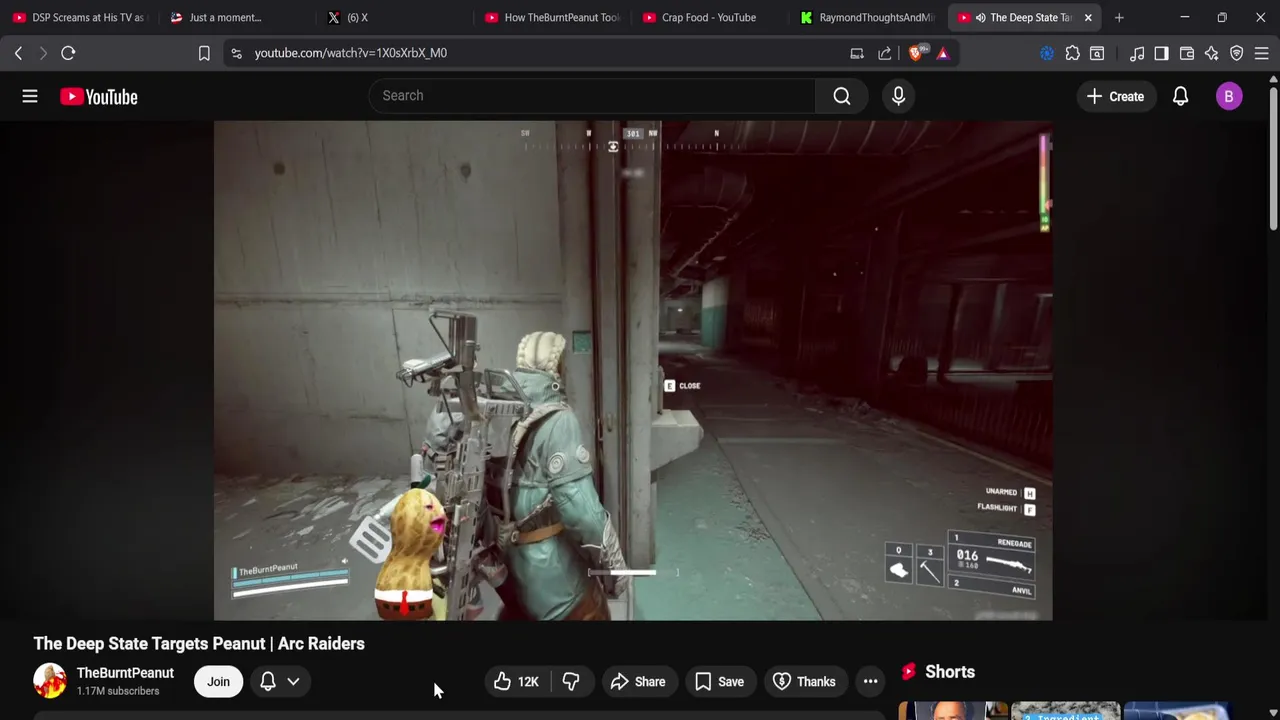Bookmark this page in the address bar

click(204, 53)
